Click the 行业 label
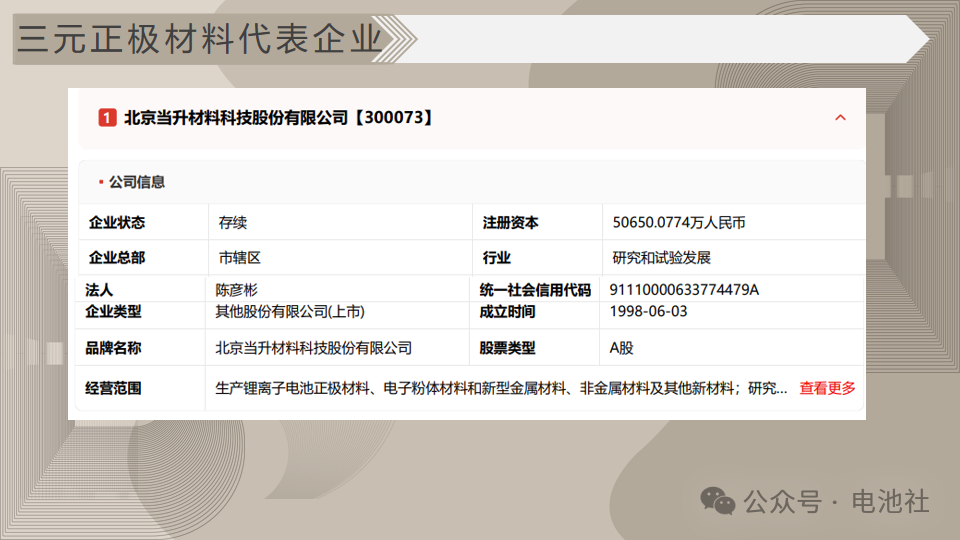This screenshot has height=540, width=960. (x=497, y=258)
